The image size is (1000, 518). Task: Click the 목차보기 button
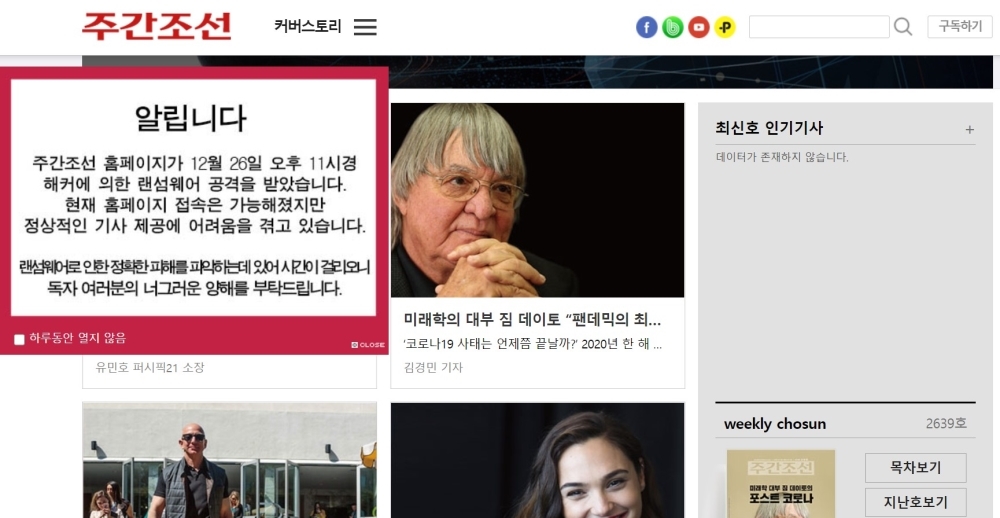916,468
